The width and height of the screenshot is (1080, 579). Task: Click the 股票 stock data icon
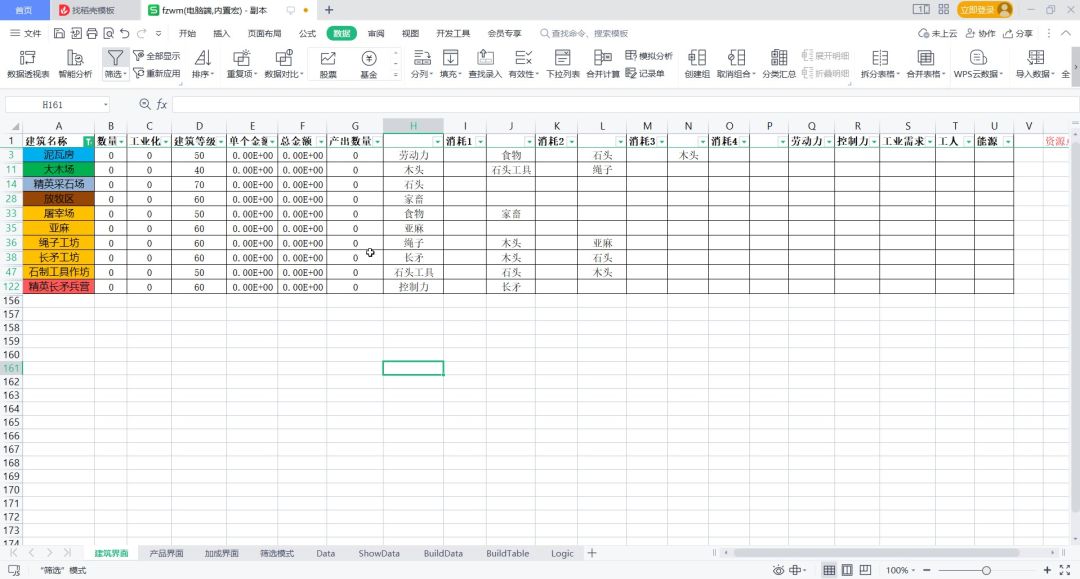tap(328, 63)
